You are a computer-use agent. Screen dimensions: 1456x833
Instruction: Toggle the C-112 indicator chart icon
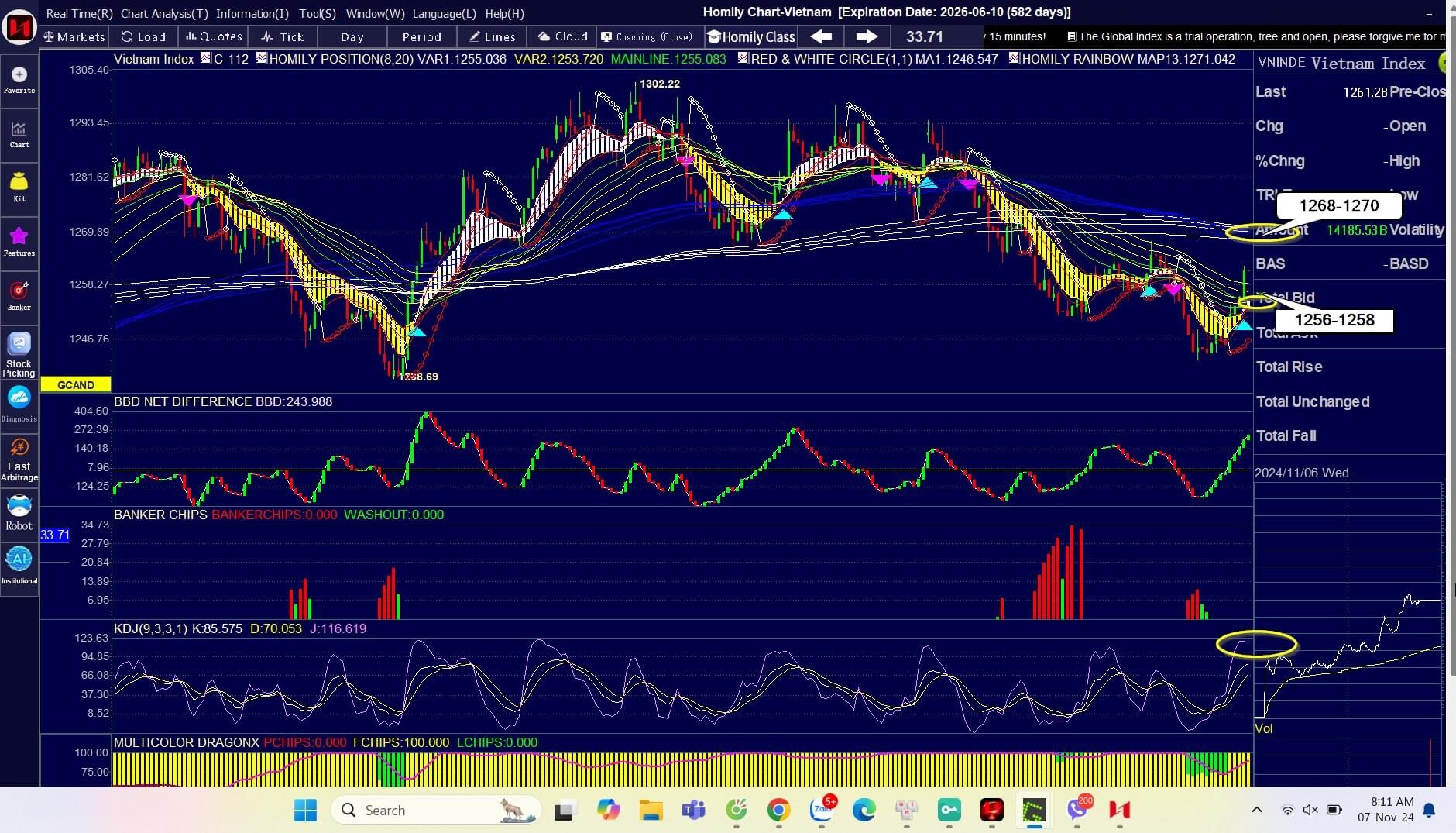click(206, 58)
